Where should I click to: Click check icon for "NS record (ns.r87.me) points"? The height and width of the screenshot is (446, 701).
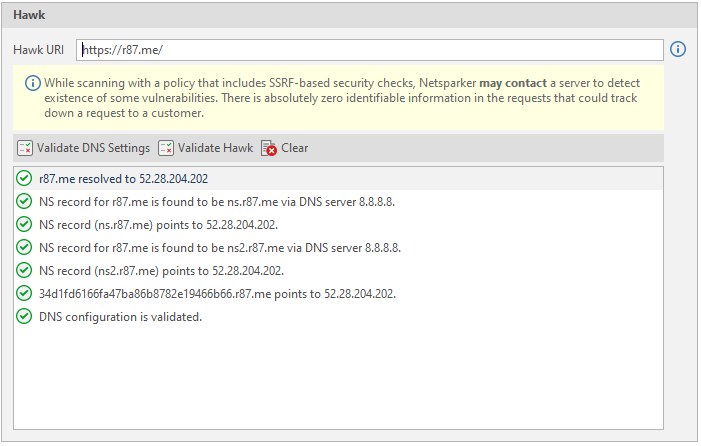25,224
